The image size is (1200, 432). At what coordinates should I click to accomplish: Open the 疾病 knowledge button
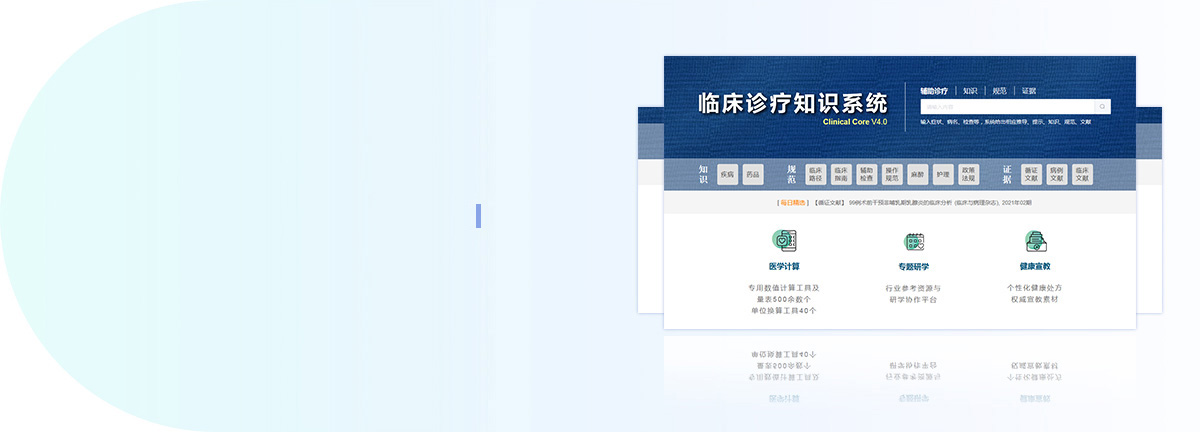(727, 174)
